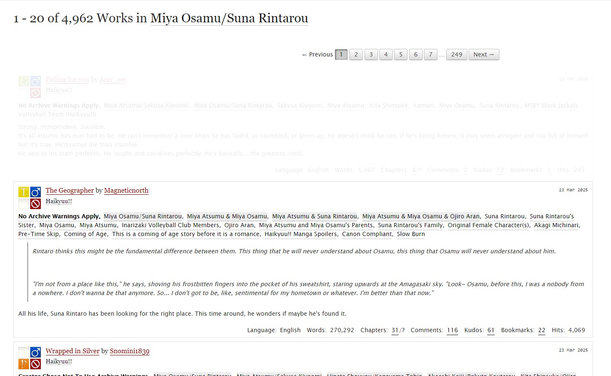View the 61 kudos on The Geographer
Image resolution: width=611 pixels, height=376 pixels.
pyautogui.click(x=491, y=330)
